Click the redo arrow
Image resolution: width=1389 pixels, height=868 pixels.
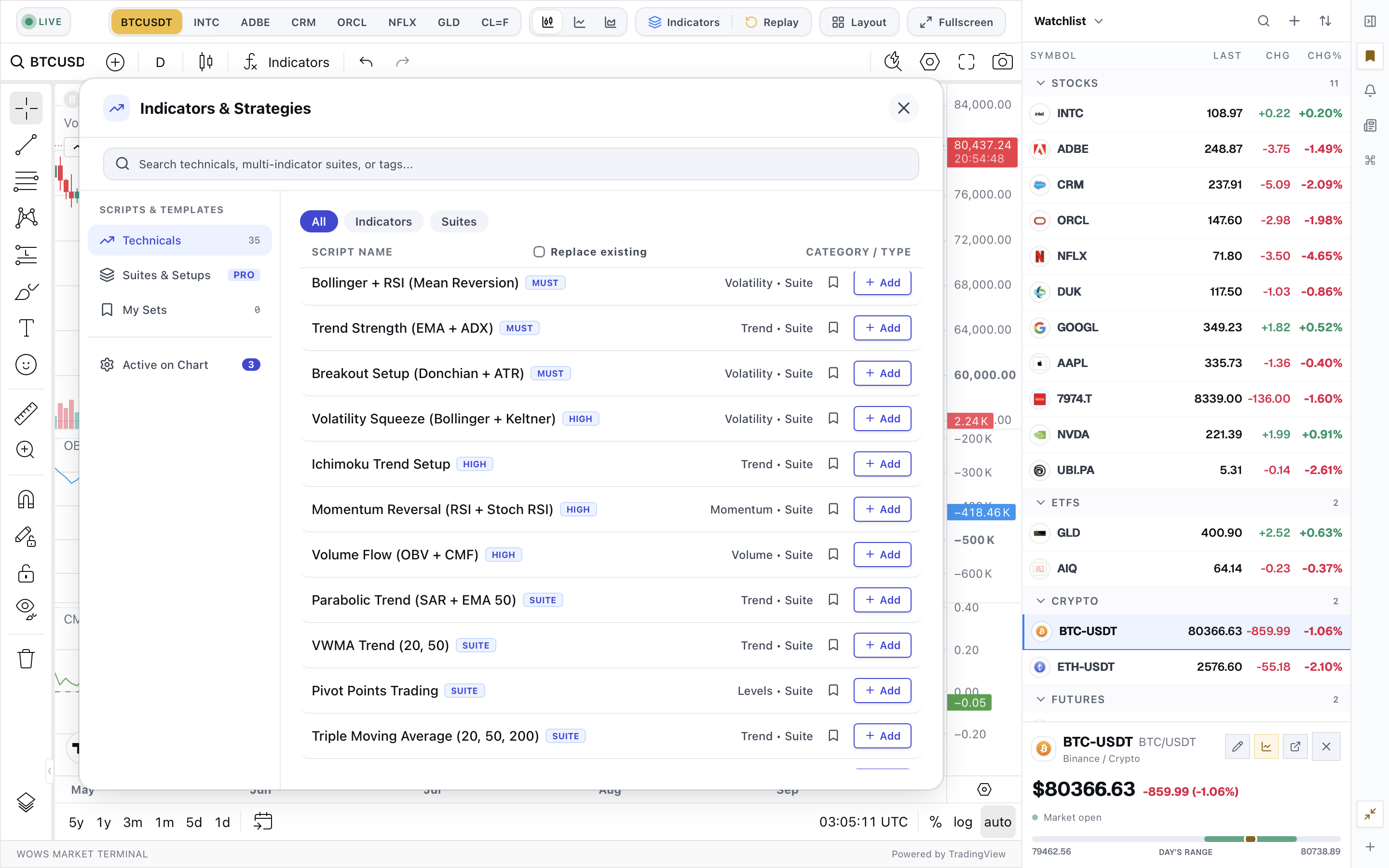click(x=402, y=61)
